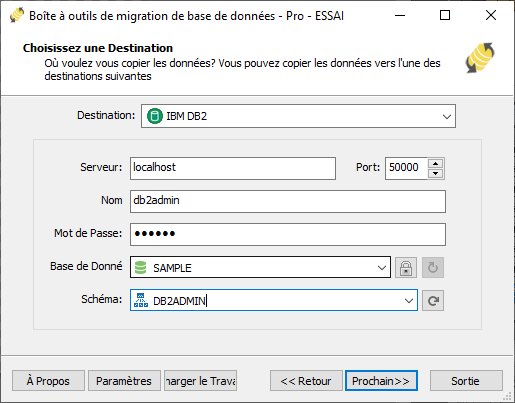This screenshot has height=403, width=515.
Task: Click the Mot de Passe field
Action: [x=288, y=234]
